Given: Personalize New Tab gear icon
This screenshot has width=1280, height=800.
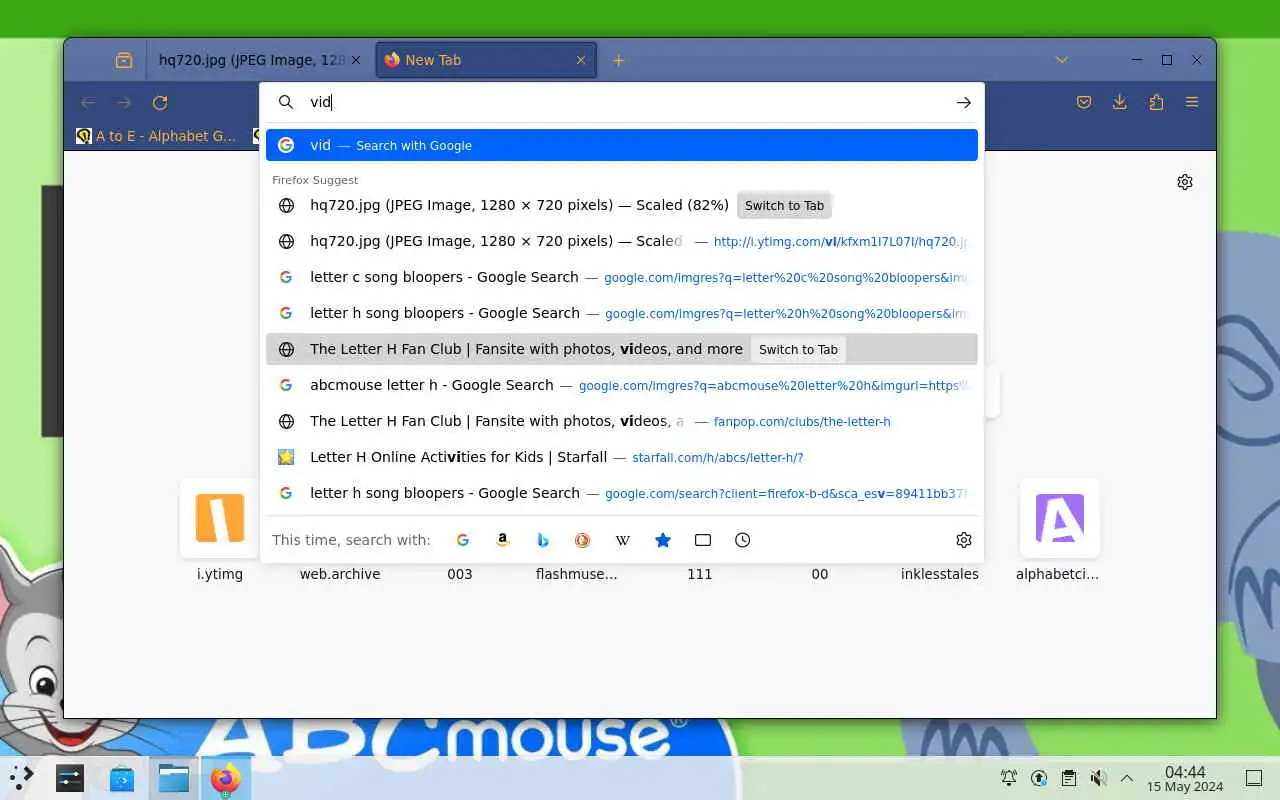Looking at the screenshot, I should click(1184, 182).
